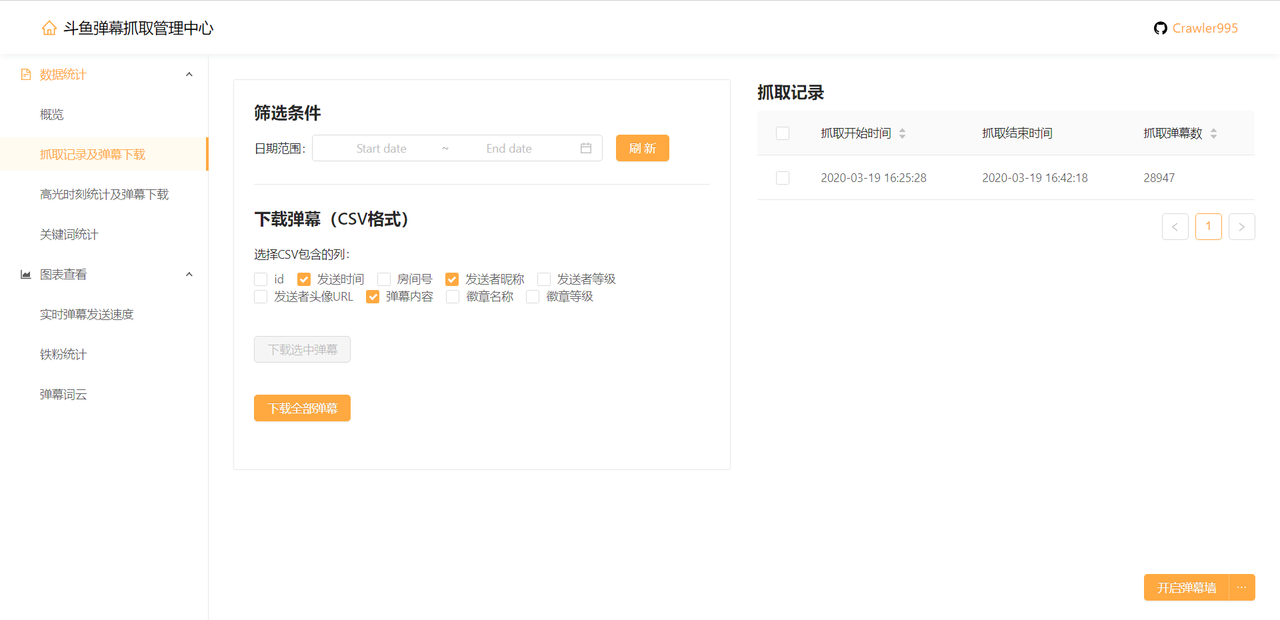Open the GitHub icon next to Crawler995
Image resolution: width=1280 pixels, height=620 pixels.
click(x=1160, y=28)
